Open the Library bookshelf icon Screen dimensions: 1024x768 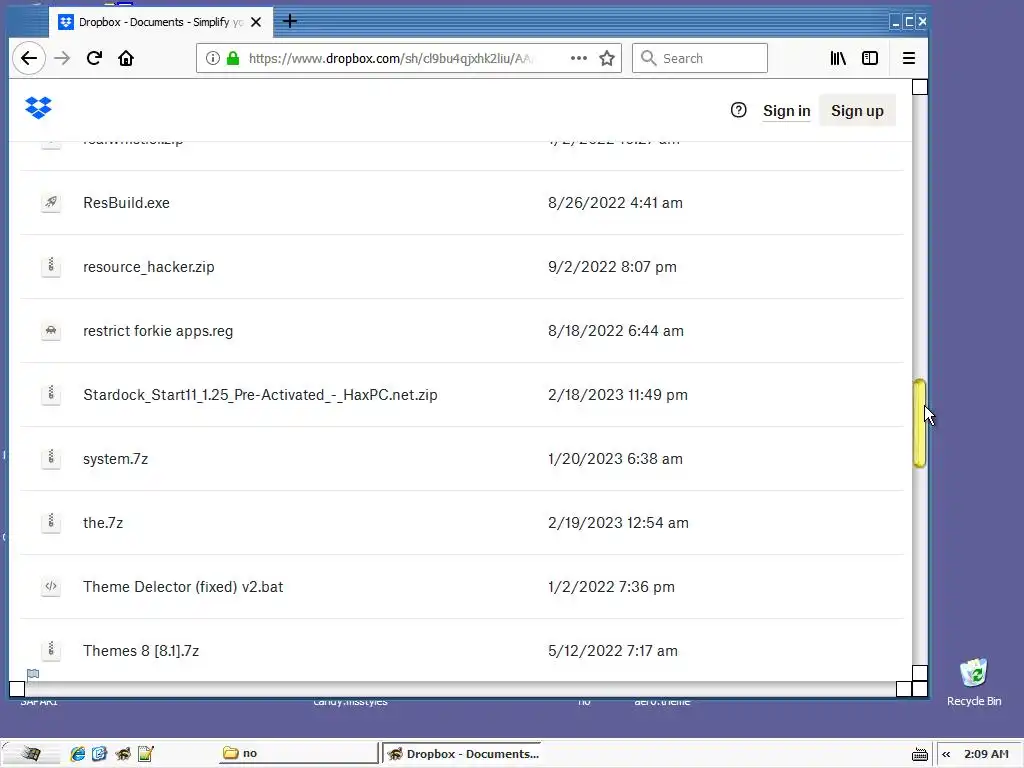(838, 58)
